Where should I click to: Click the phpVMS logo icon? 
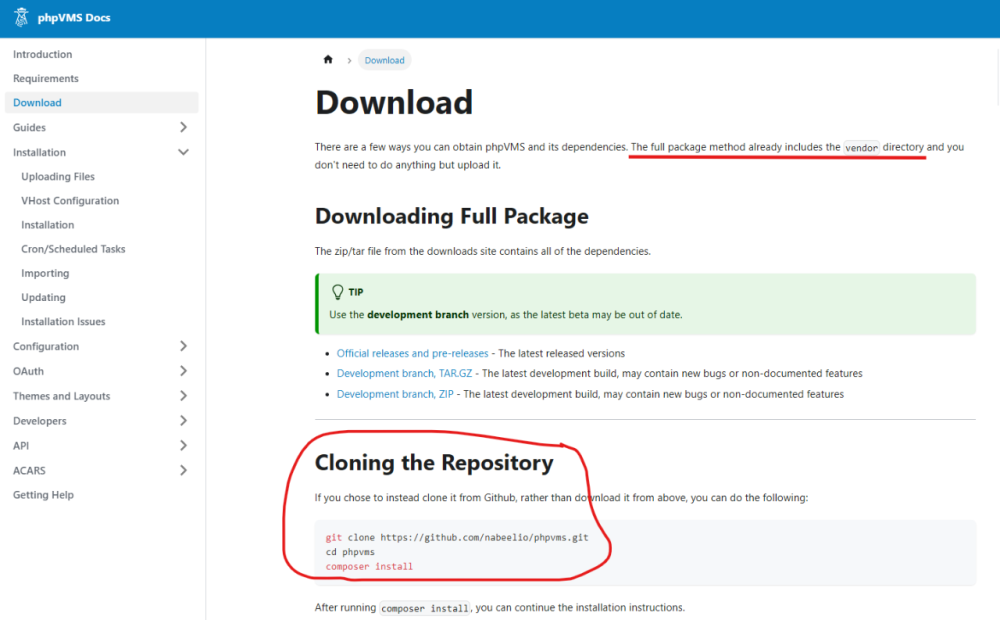point(20,18)
